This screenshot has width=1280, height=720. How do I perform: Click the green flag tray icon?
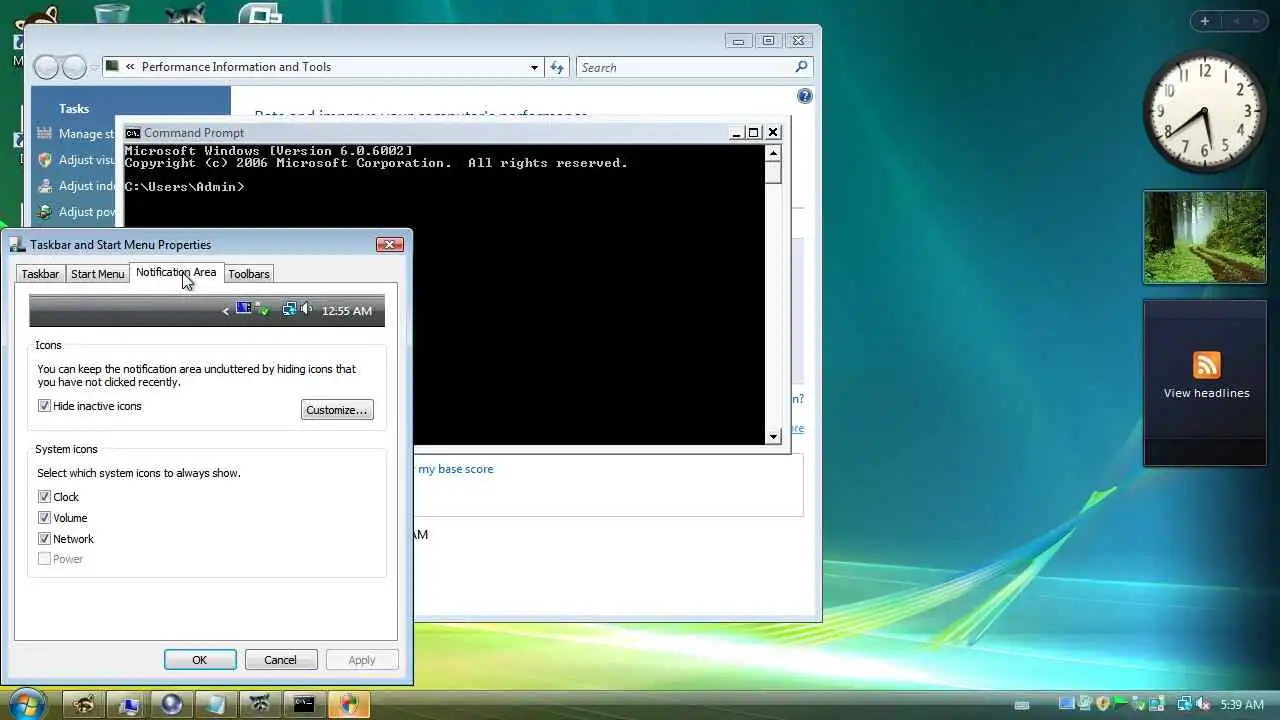pyautogui.click(x=1121, y=704)
